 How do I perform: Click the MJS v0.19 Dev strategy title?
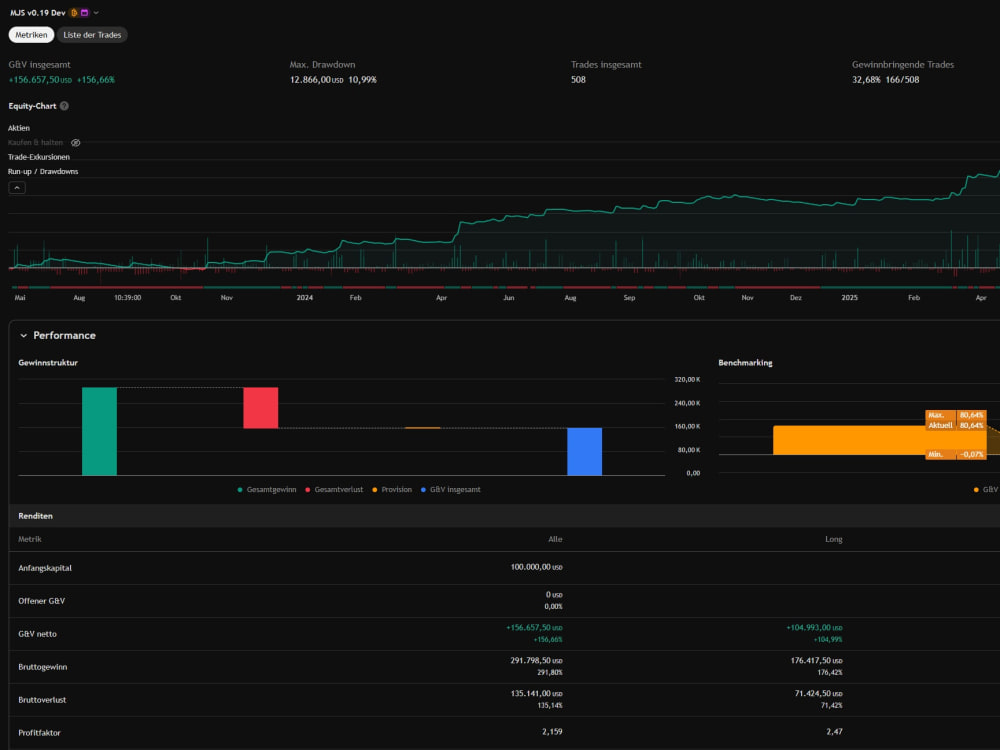click(x=38, y=13)
